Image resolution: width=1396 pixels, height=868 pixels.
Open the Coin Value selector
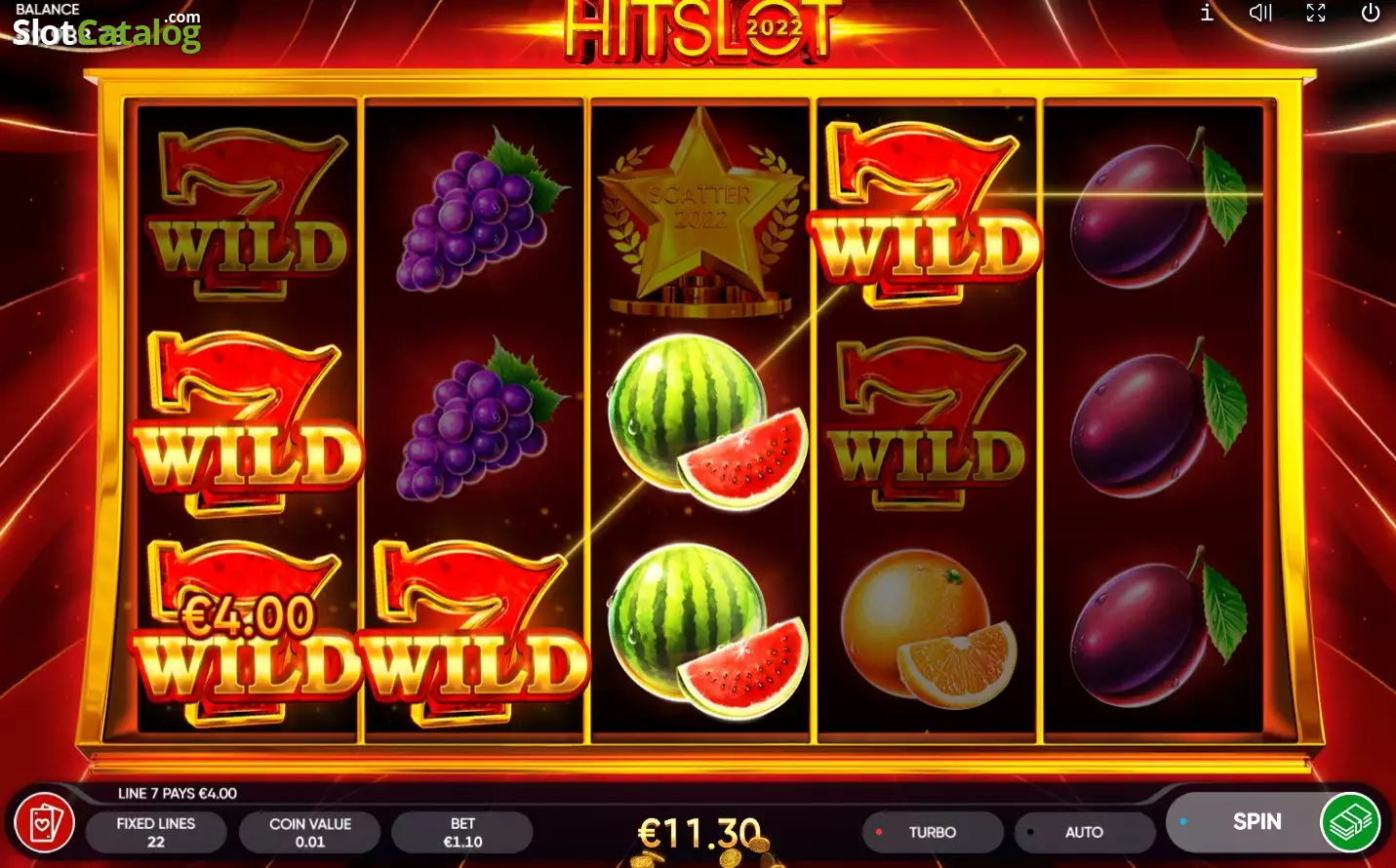pyautogui.click(x=310, y=832)
